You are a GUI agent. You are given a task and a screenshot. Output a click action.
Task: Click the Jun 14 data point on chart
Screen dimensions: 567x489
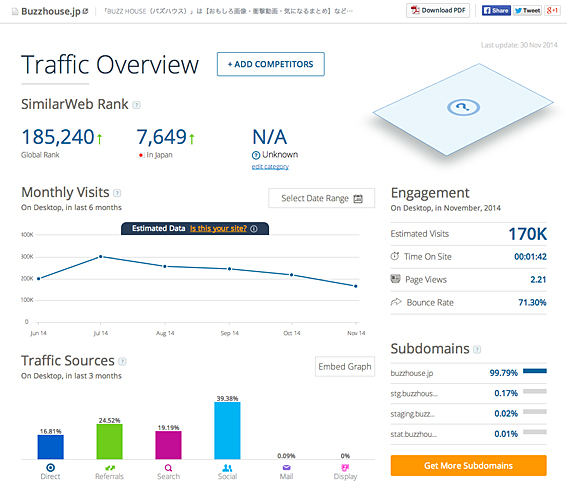pyautogui.click(x=38, y=278)
